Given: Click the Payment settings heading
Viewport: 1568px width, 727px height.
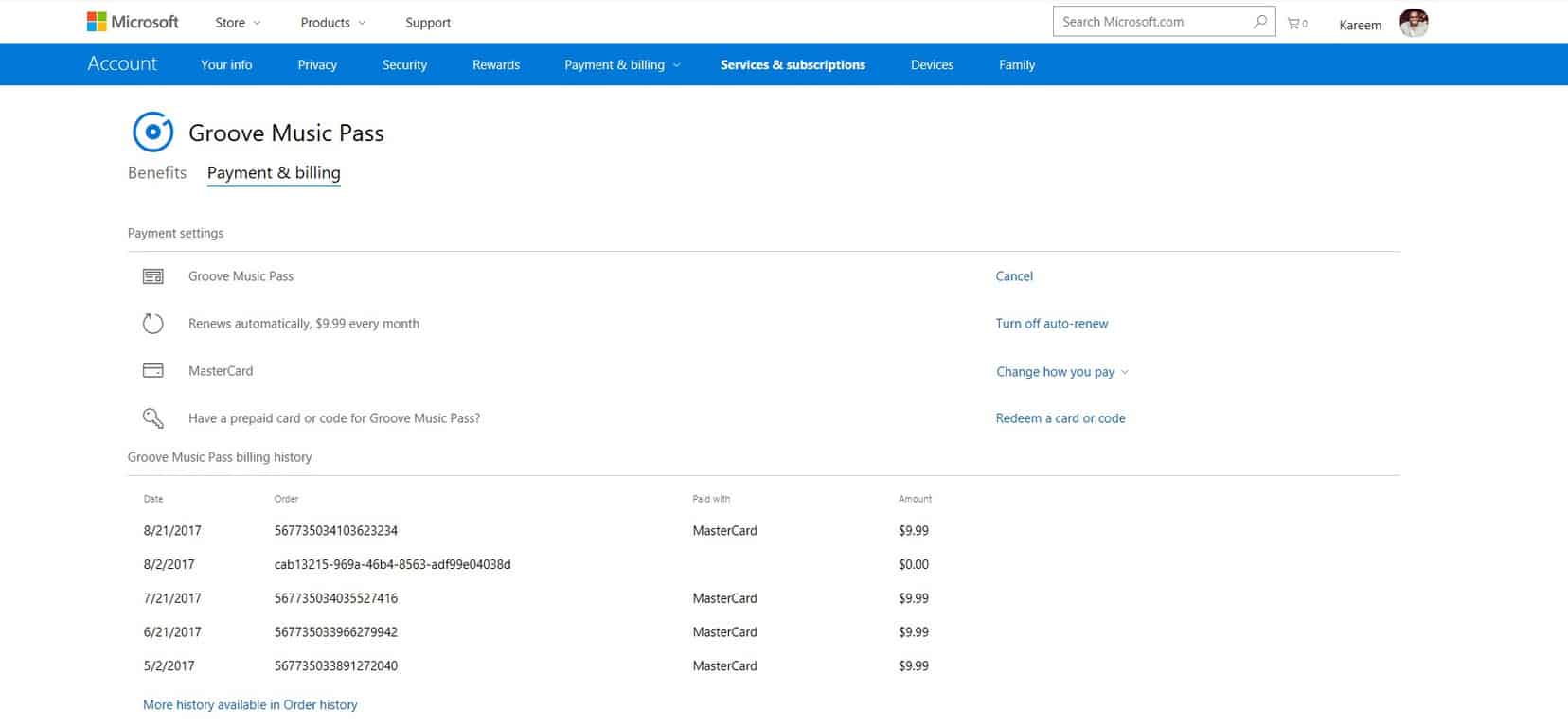Looking at the screenshot, I should [x=175, y=233].
